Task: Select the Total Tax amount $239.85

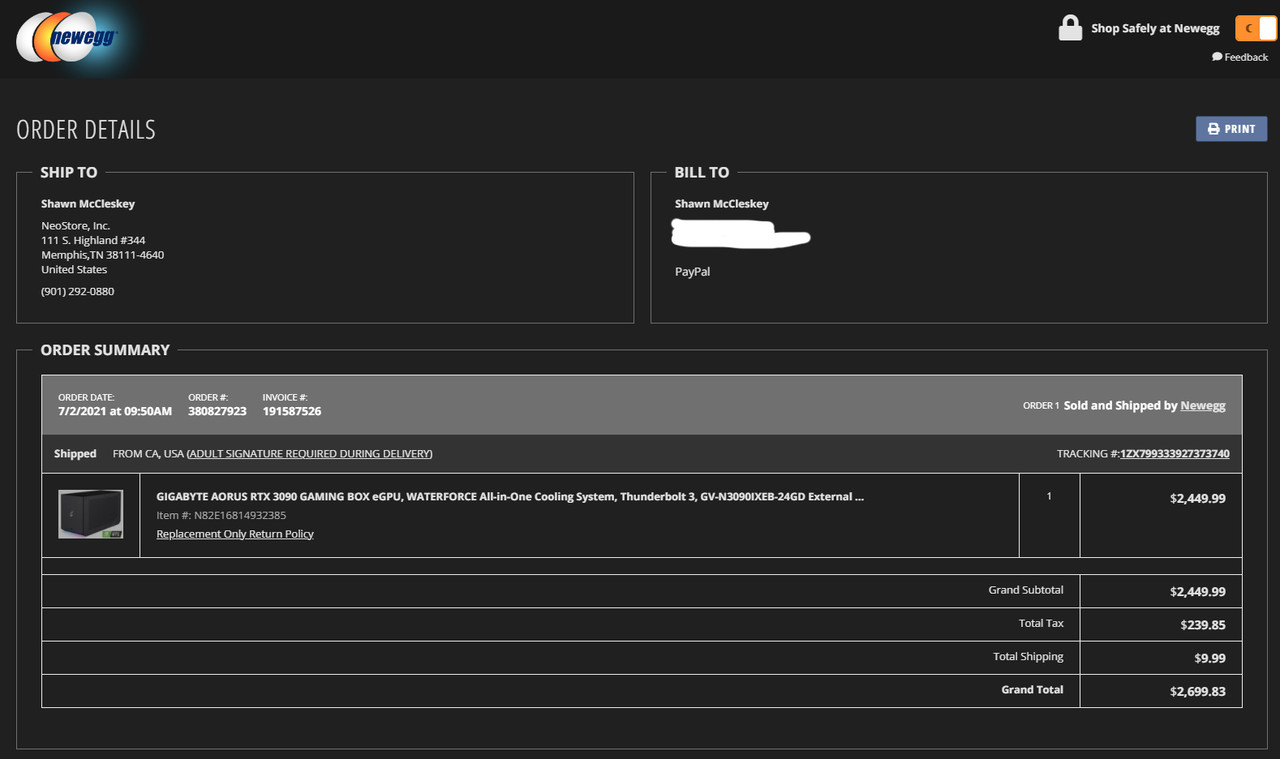Action: pos(1203,625)
